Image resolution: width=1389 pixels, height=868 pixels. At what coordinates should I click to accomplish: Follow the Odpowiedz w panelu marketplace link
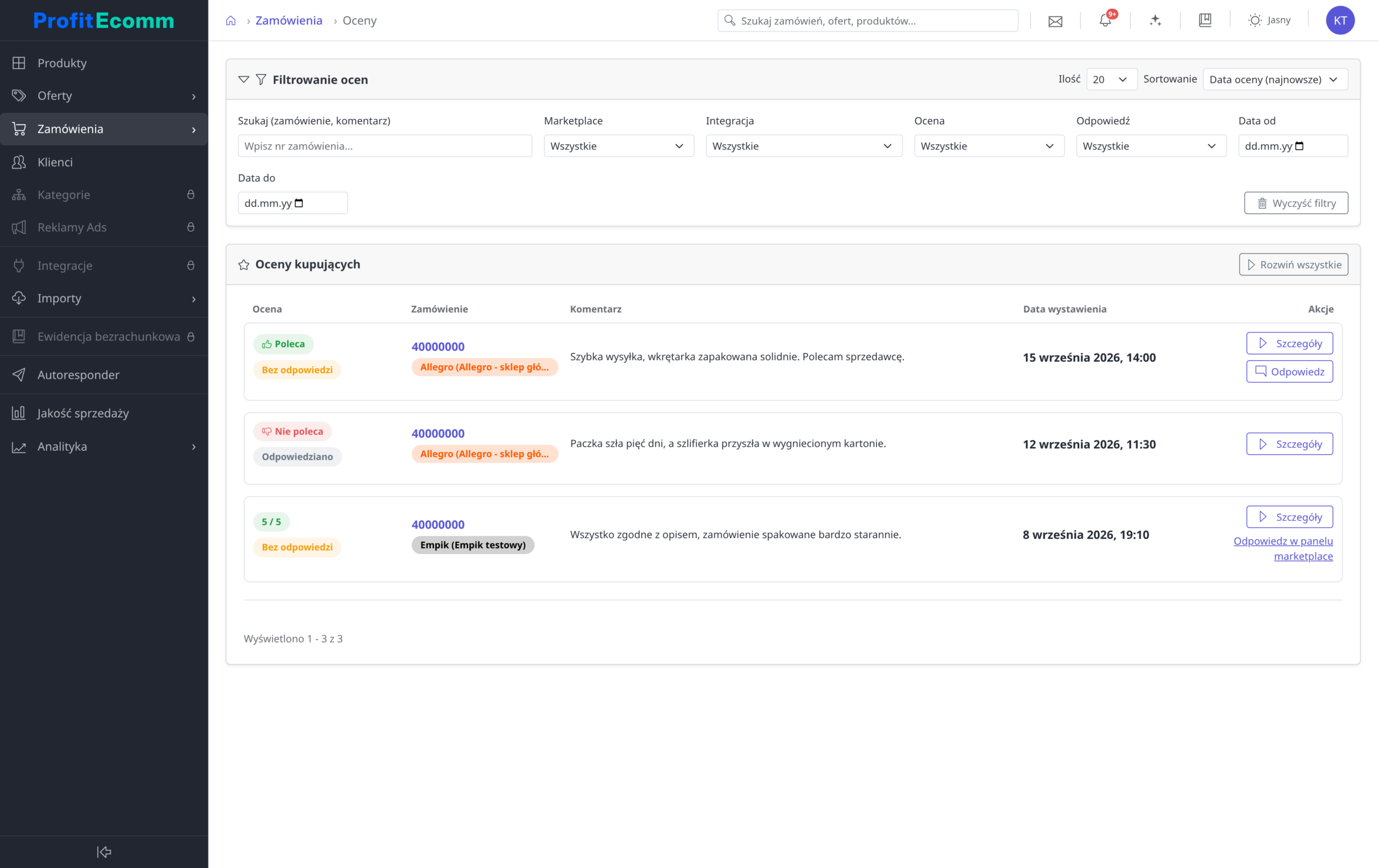[x=1283, y=549]
